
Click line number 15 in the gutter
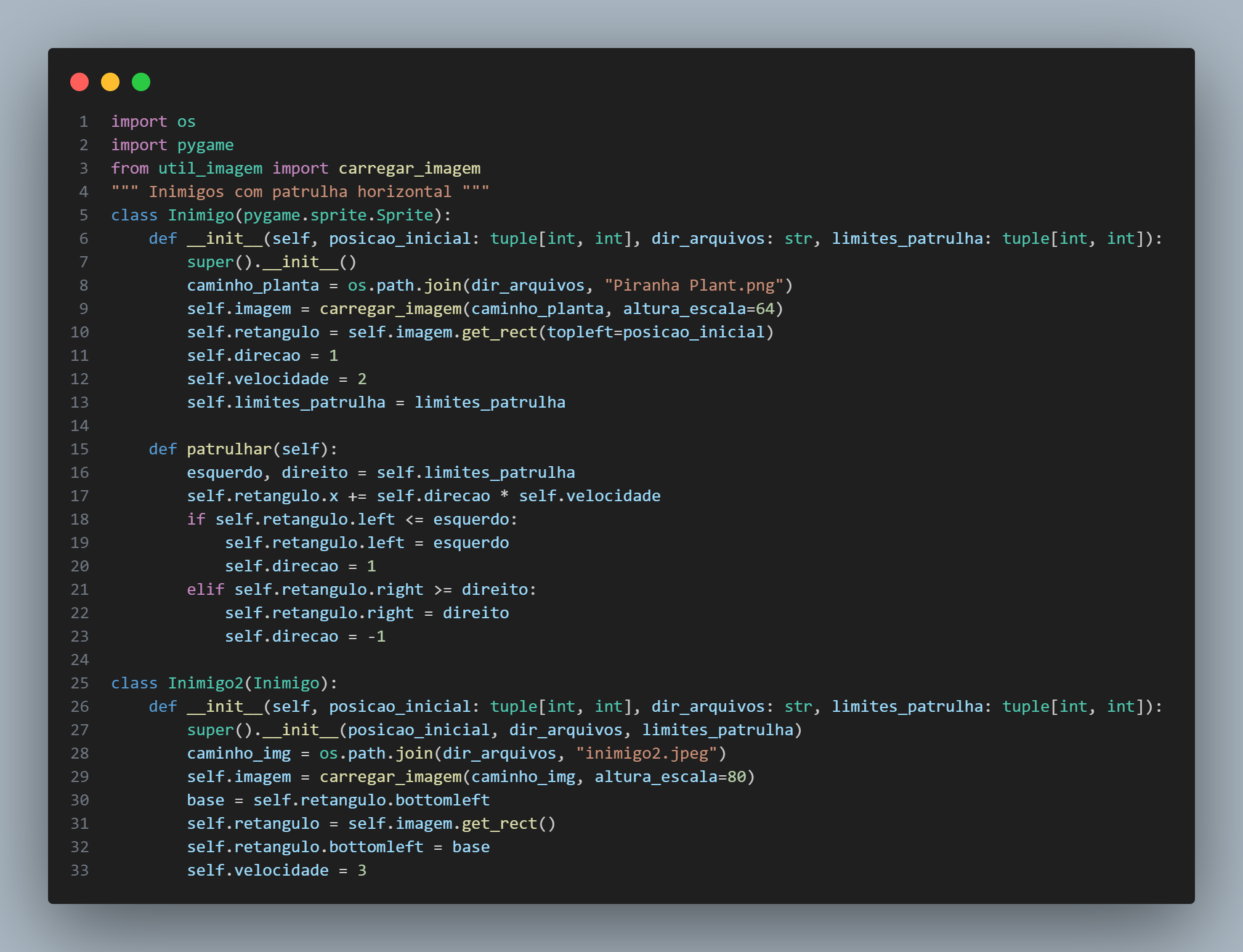[79, 449]
